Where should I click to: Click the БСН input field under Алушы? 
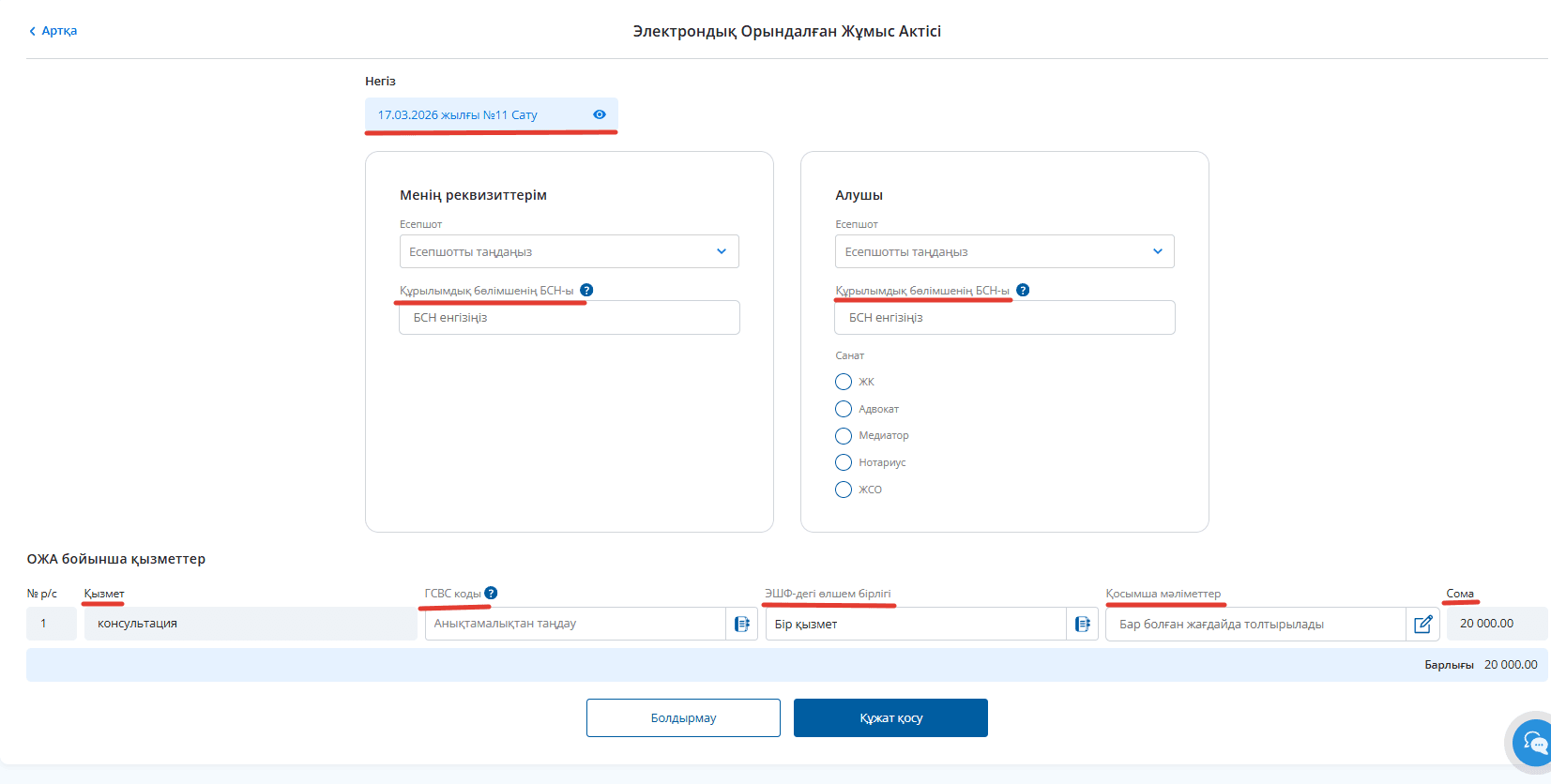pos(1004,318)
